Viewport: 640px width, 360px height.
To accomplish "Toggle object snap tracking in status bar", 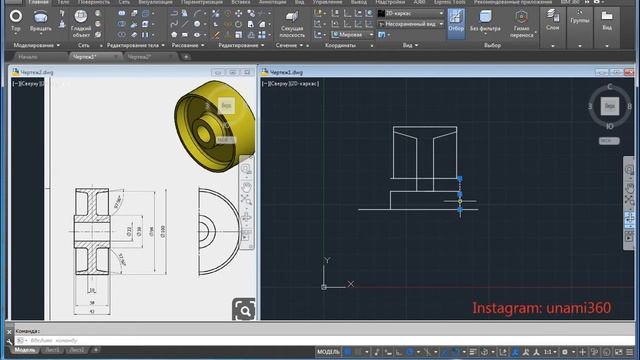I will (x=445, y=352).
